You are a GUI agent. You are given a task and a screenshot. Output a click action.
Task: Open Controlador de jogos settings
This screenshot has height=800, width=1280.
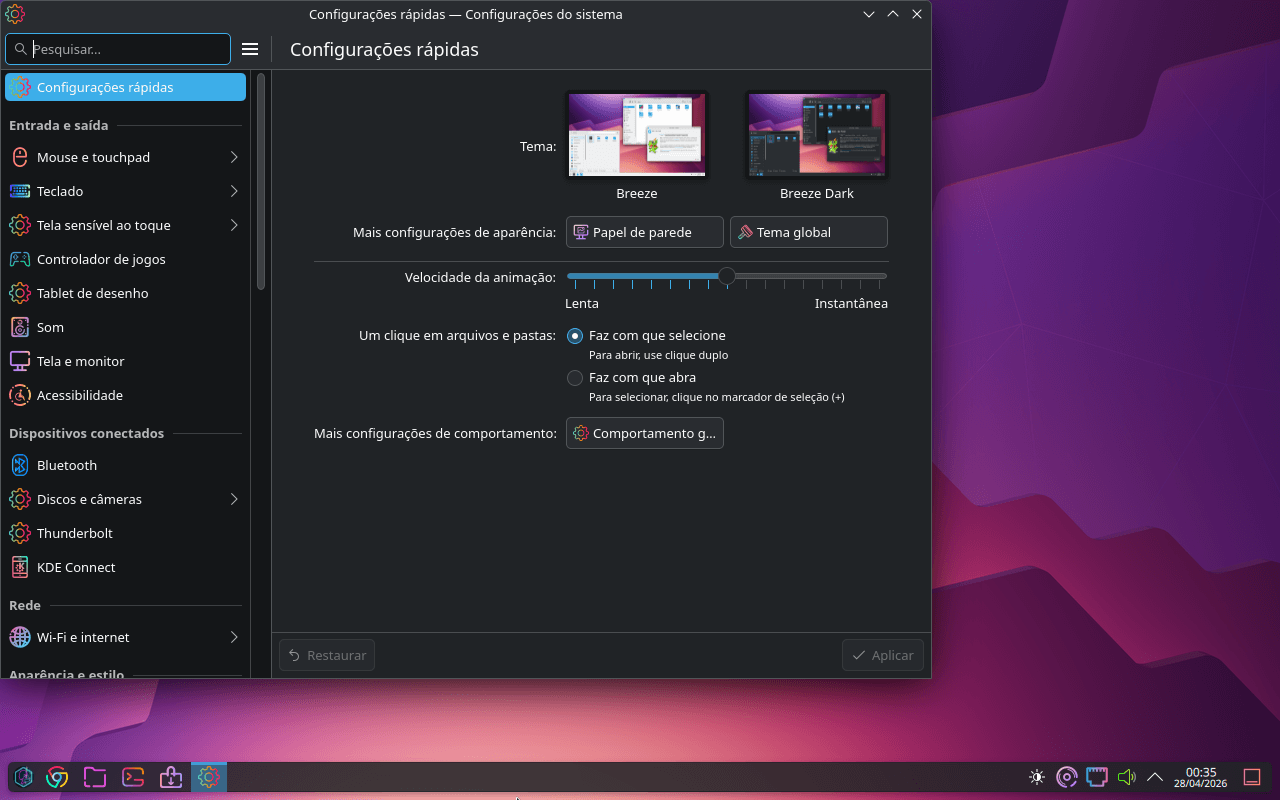pos(102,259)
